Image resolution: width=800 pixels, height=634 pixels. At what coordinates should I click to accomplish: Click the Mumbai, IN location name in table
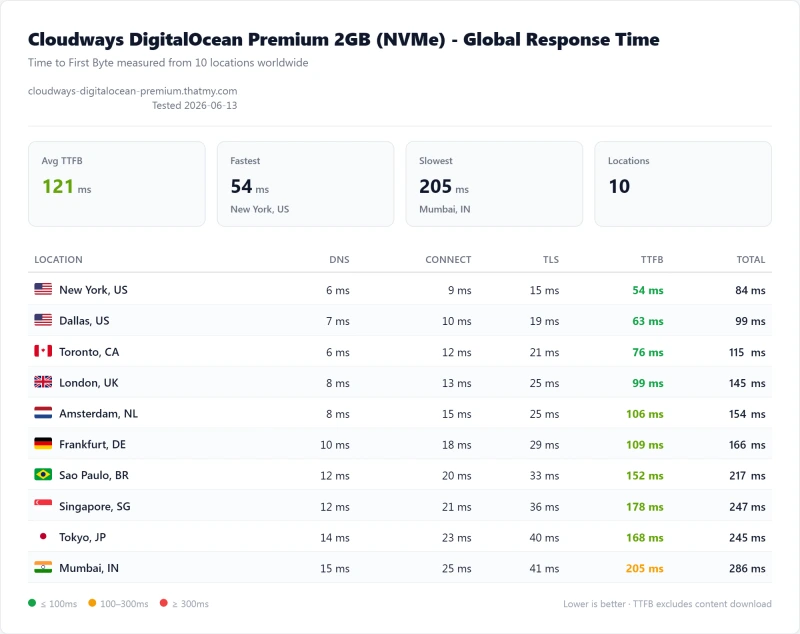[89, 568]
